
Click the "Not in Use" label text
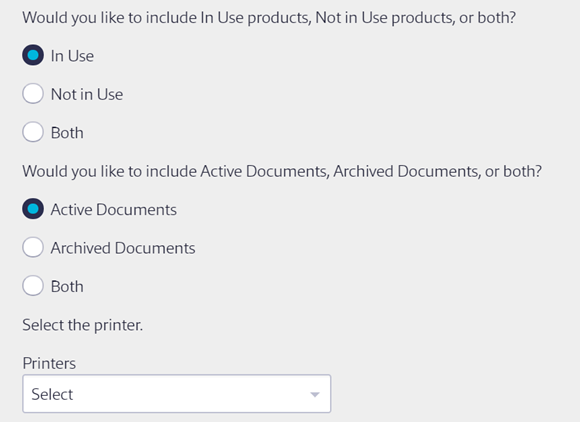pos(87,94)
